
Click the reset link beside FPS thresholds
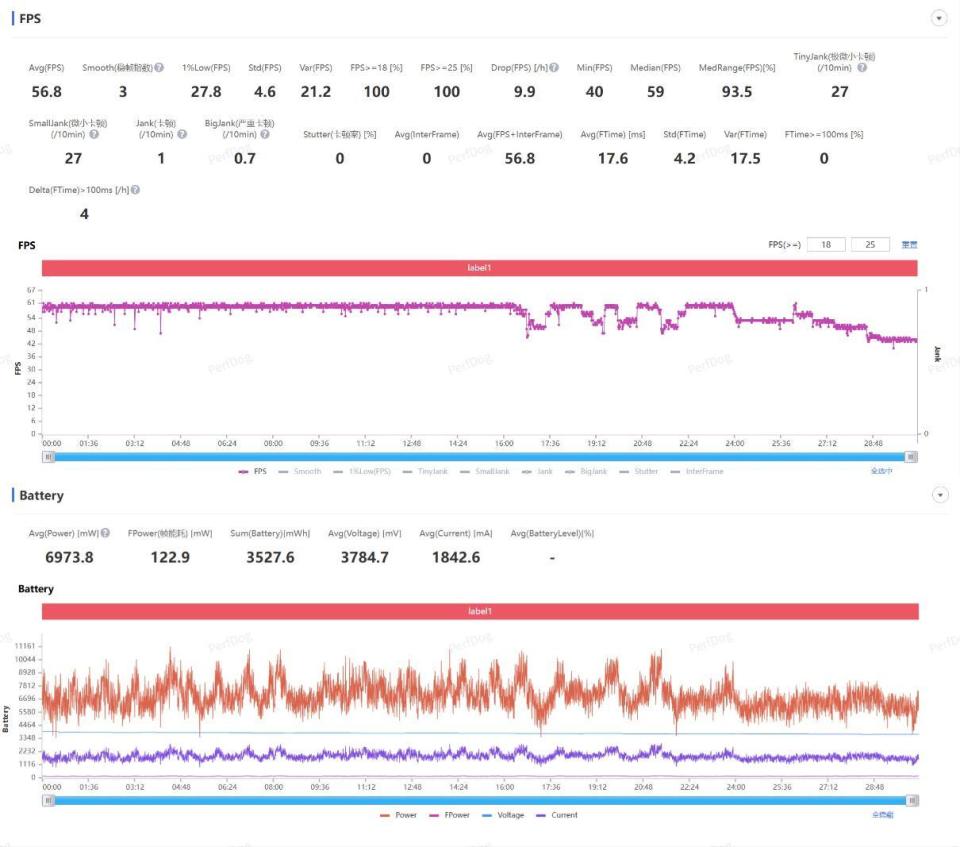point(909,245)
